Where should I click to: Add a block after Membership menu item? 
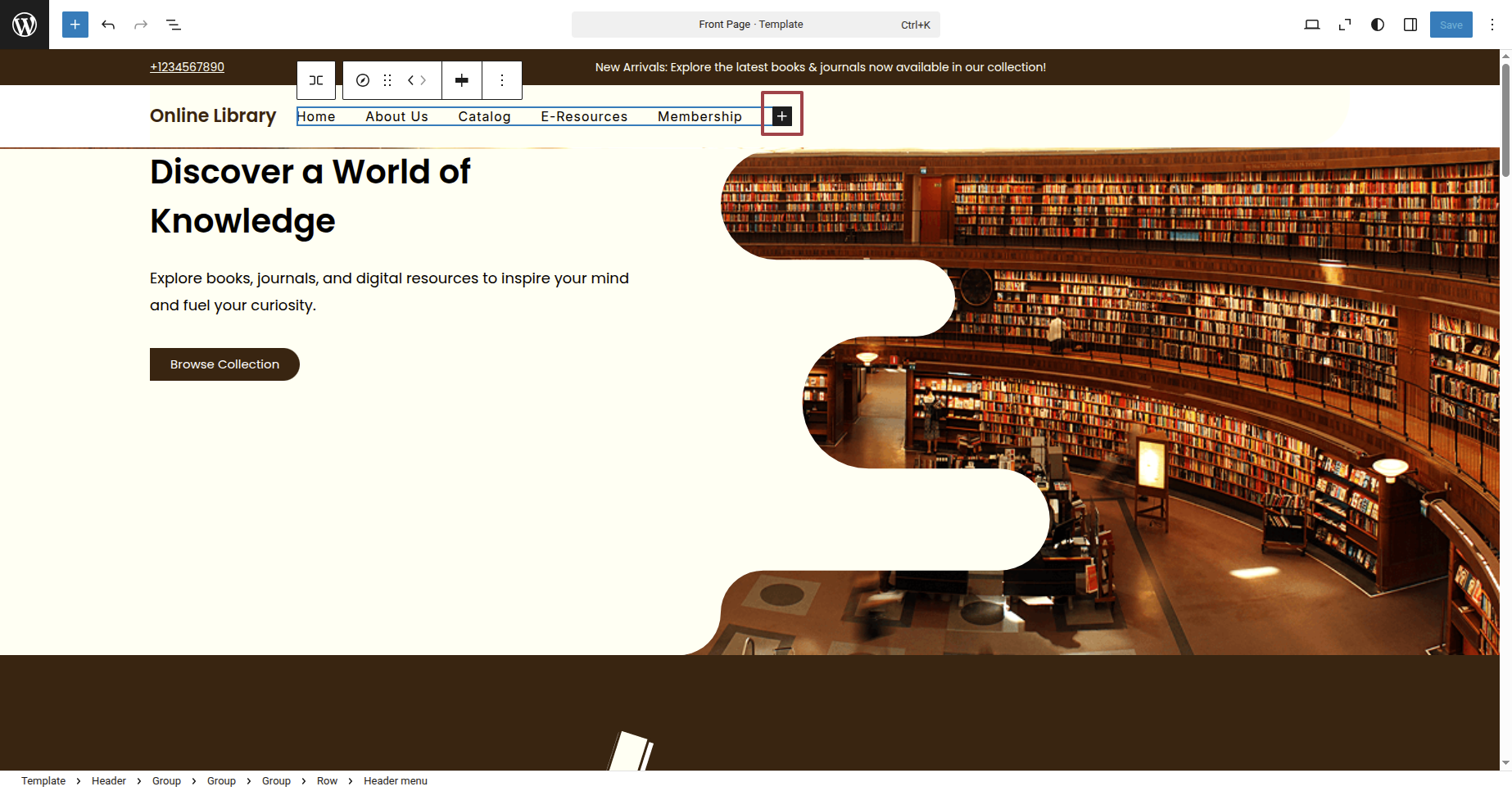click(782, 116)
